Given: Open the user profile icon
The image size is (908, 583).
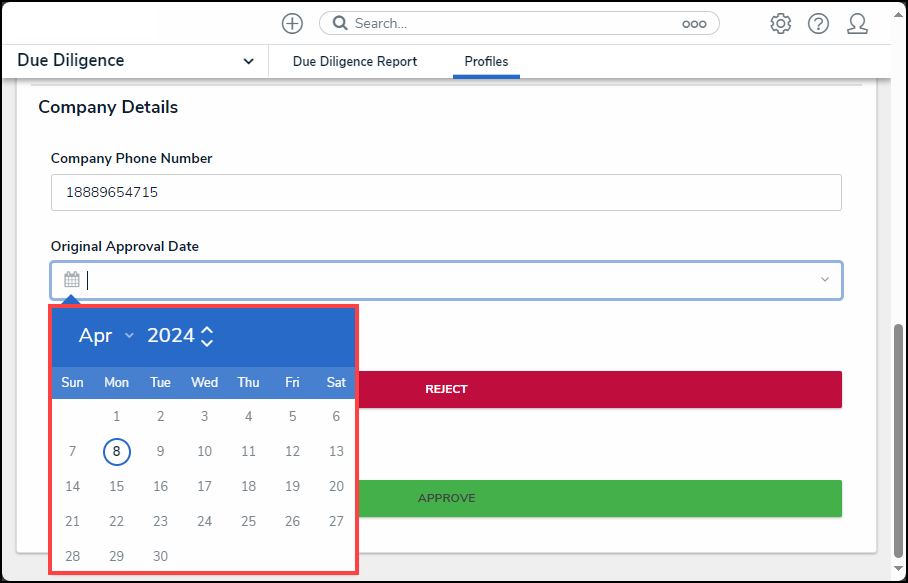Looking at the screenshot, I should pos(857,24).
